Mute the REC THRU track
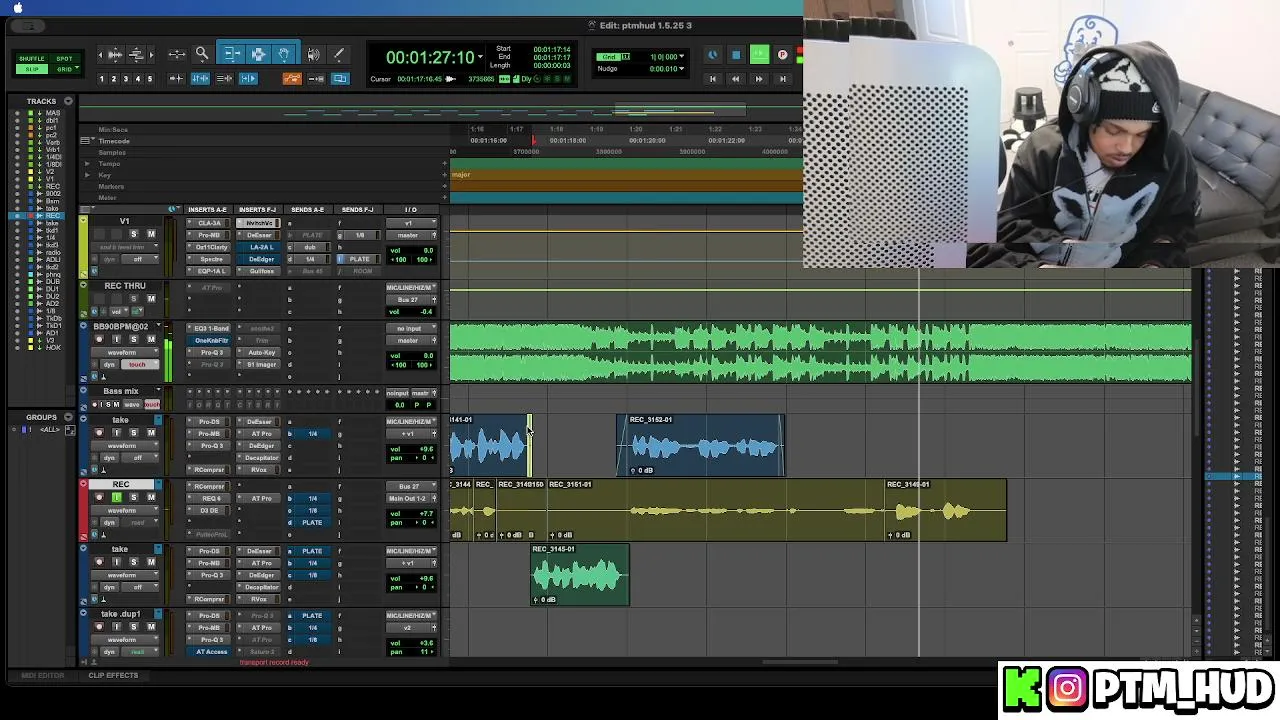This screenshot has height=720, width=1280. (151, 299)
